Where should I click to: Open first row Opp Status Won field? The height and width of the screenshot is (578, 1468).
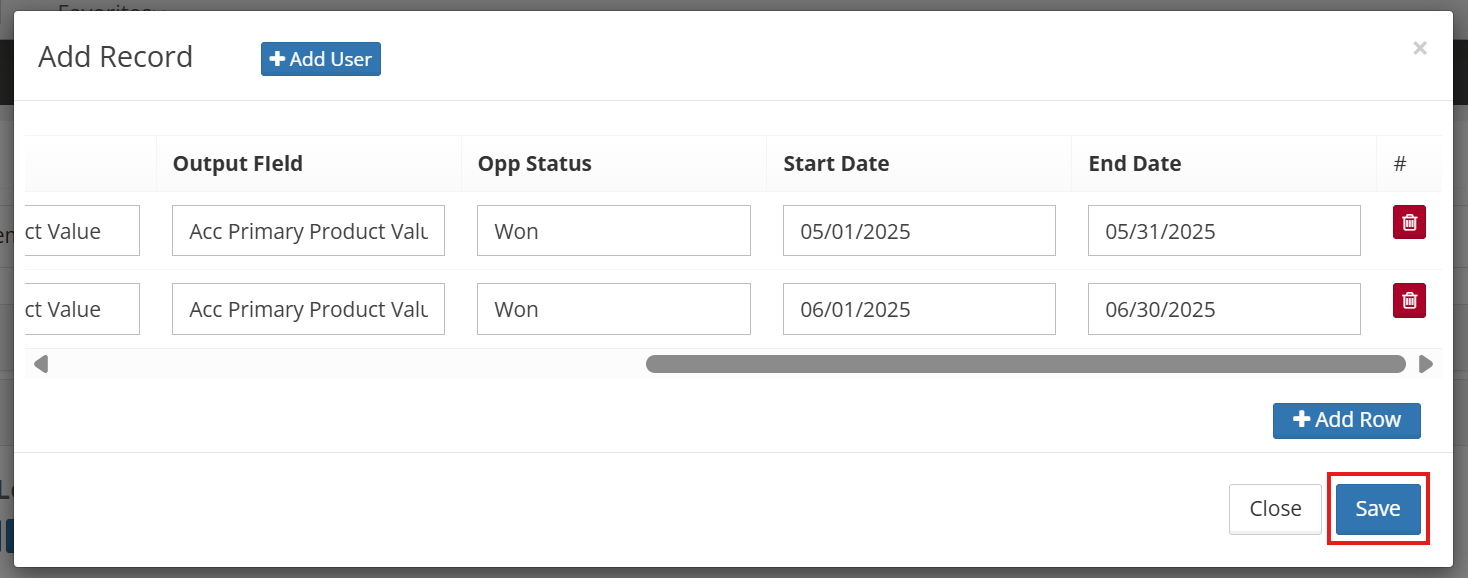coord(613,231)
